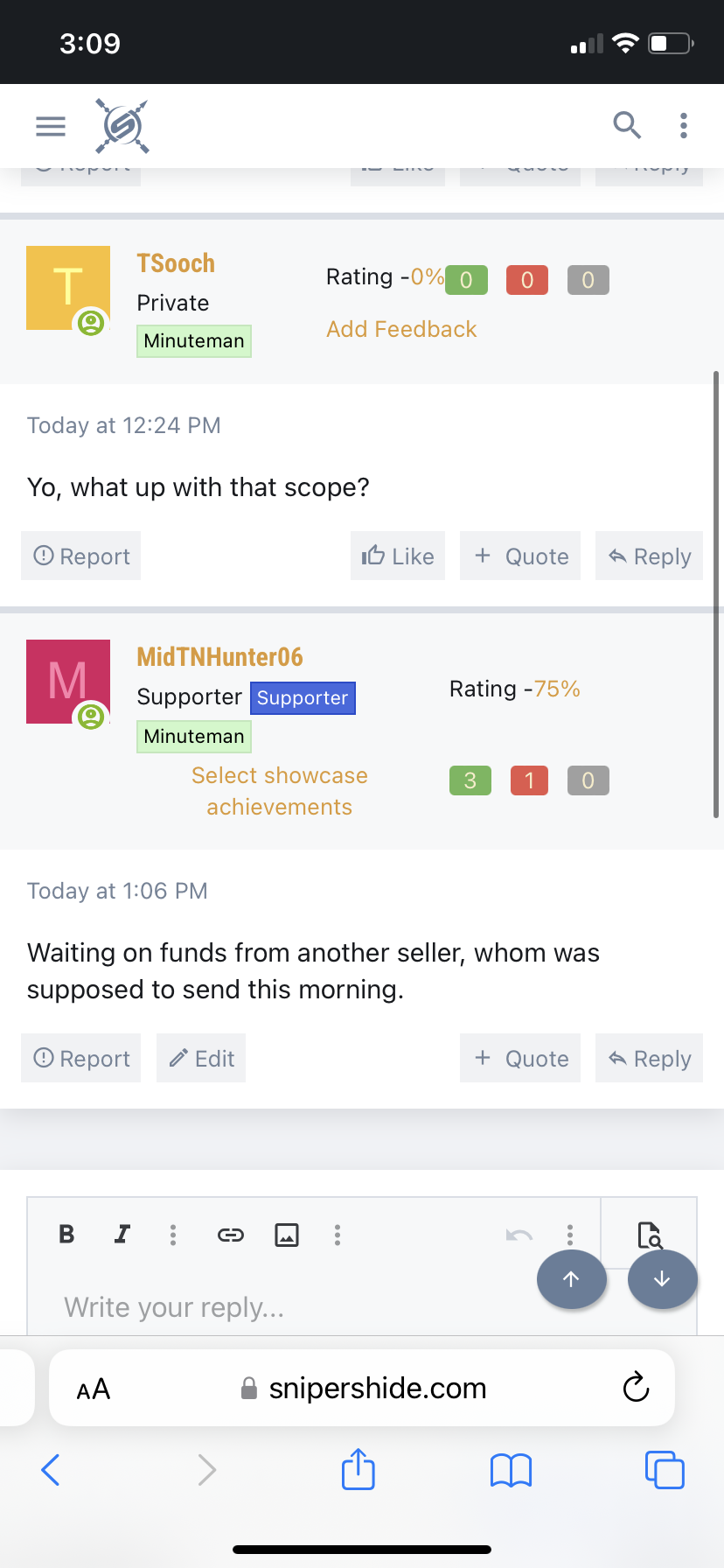This screenshot has height=1568, width=724.
Task: Open the forum search icon
Action: (x=627, y=125)
